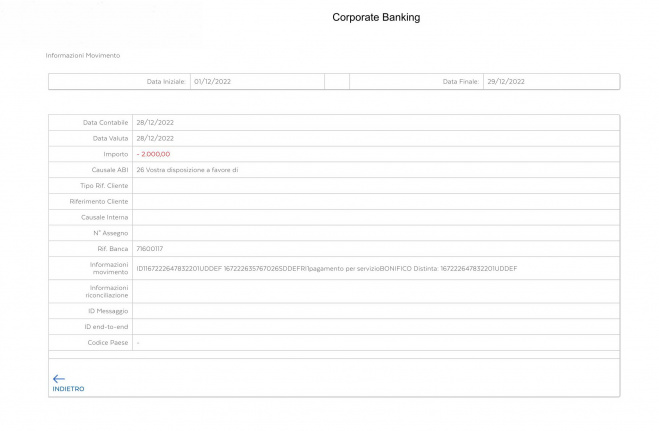The width and height of the screenshot is (659, 431).
Task: Click the Informazioni Movimento section heading
Action: click(x=83, y=55)
